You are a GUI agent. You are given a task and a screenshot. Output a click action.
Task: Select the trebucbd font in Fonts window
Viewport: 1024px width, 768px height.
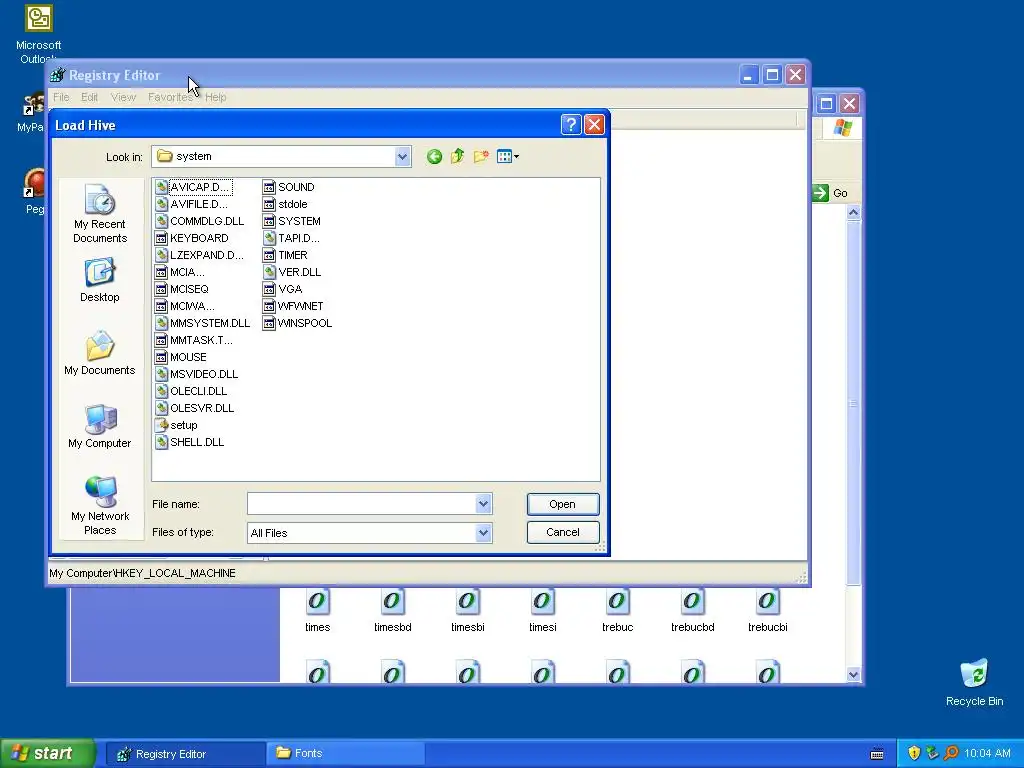pyautogui.click(x=693, y=610)
